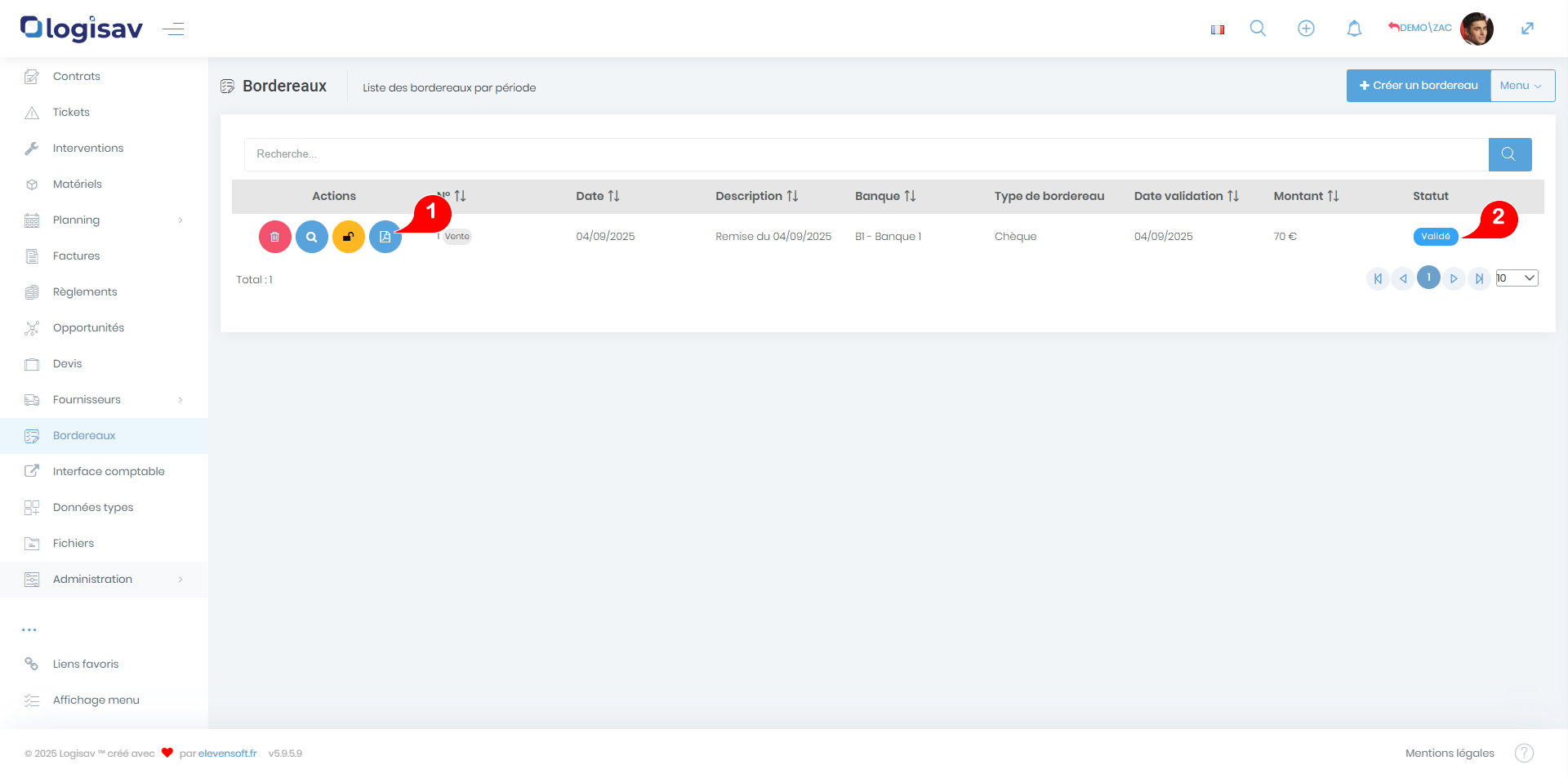Image resolution: width=1568 pixels, height=778 pixels.
Task: Toggle fullscreen with the expand arrows icon
Action: pyautogui.click(x=1527, y=29)
